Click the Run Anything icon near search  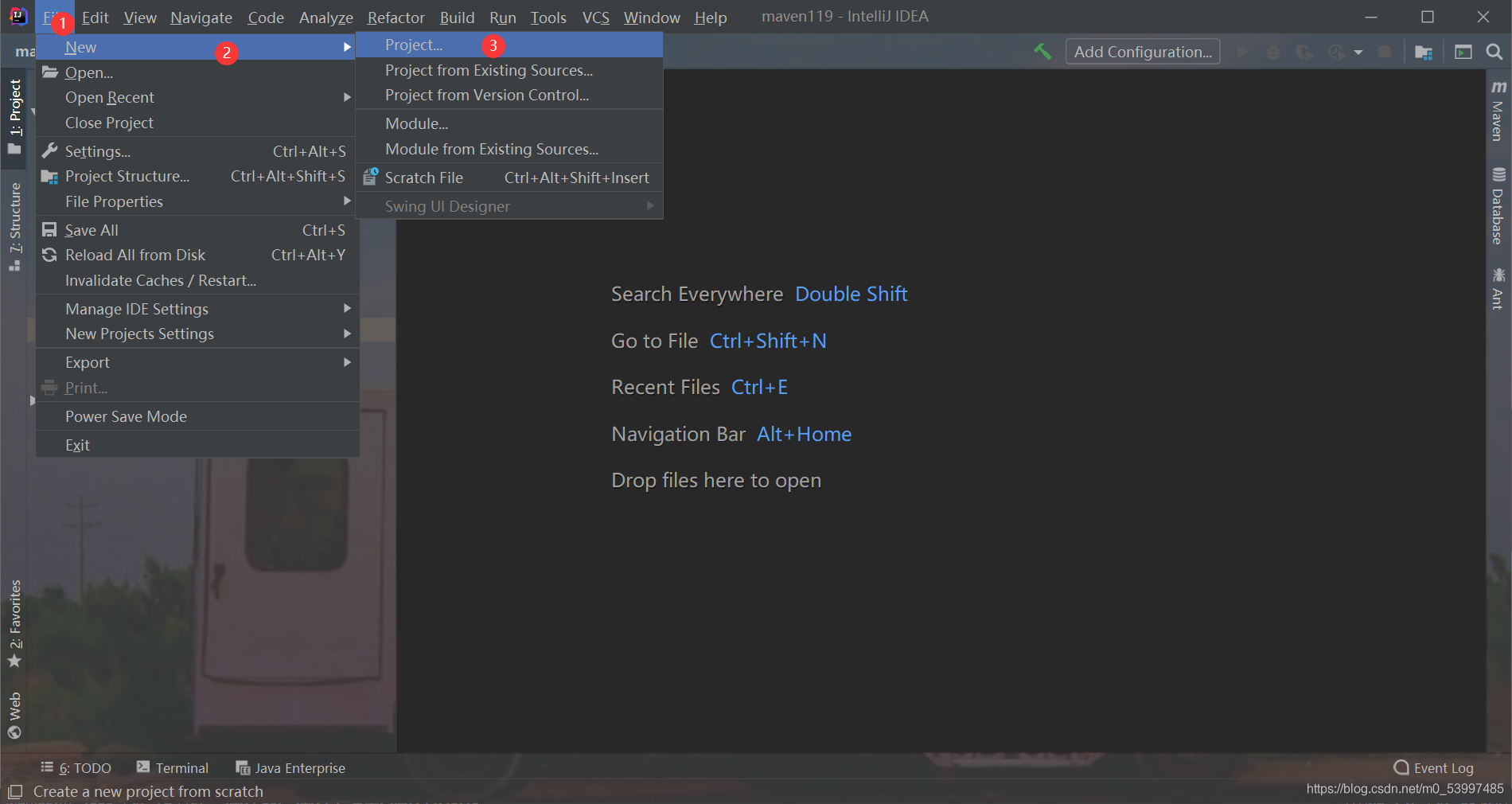1463,52
